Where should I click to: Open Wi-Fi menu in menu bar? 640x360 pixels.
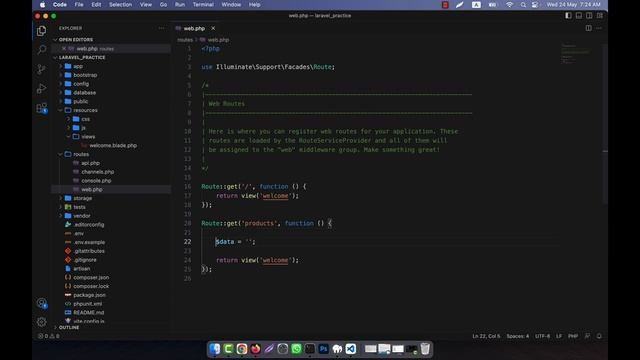coord(509,5)
